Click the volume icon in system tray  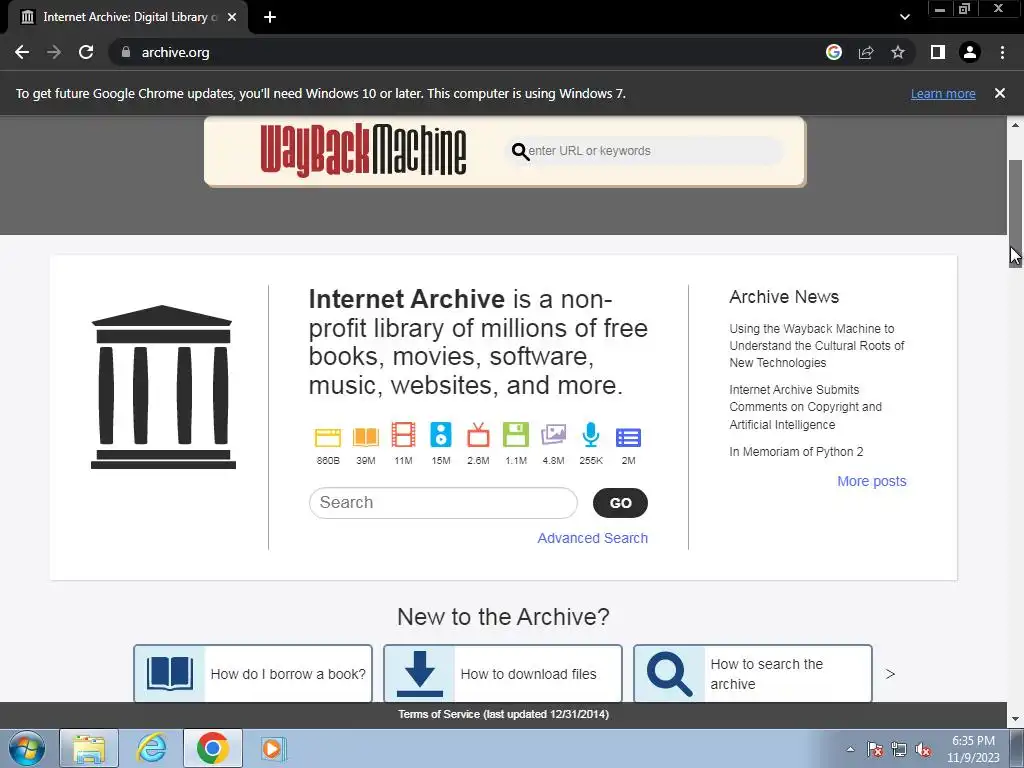click(x=923, y=750)
